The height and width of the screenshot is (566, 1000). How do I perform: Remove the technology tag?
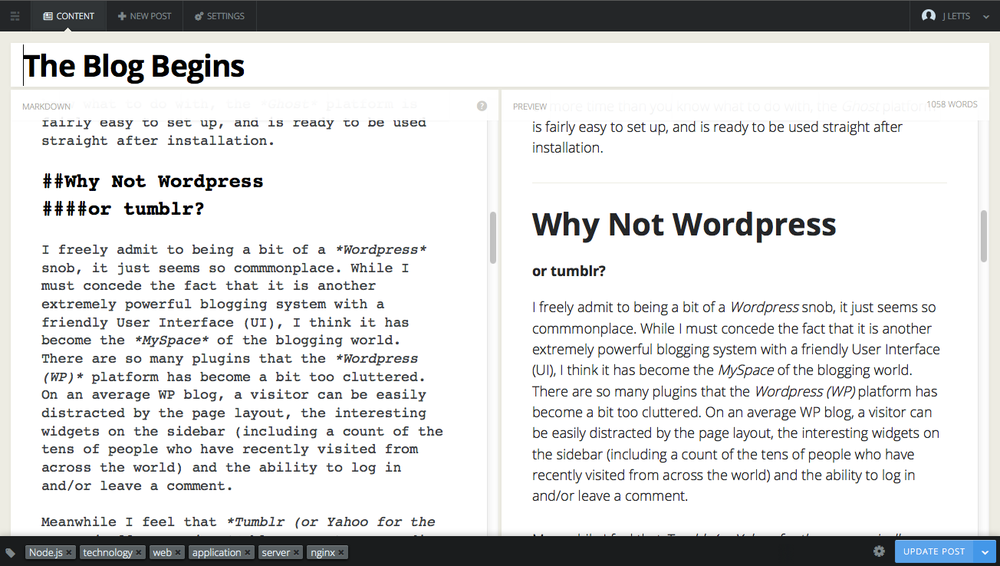click(138, 553)
